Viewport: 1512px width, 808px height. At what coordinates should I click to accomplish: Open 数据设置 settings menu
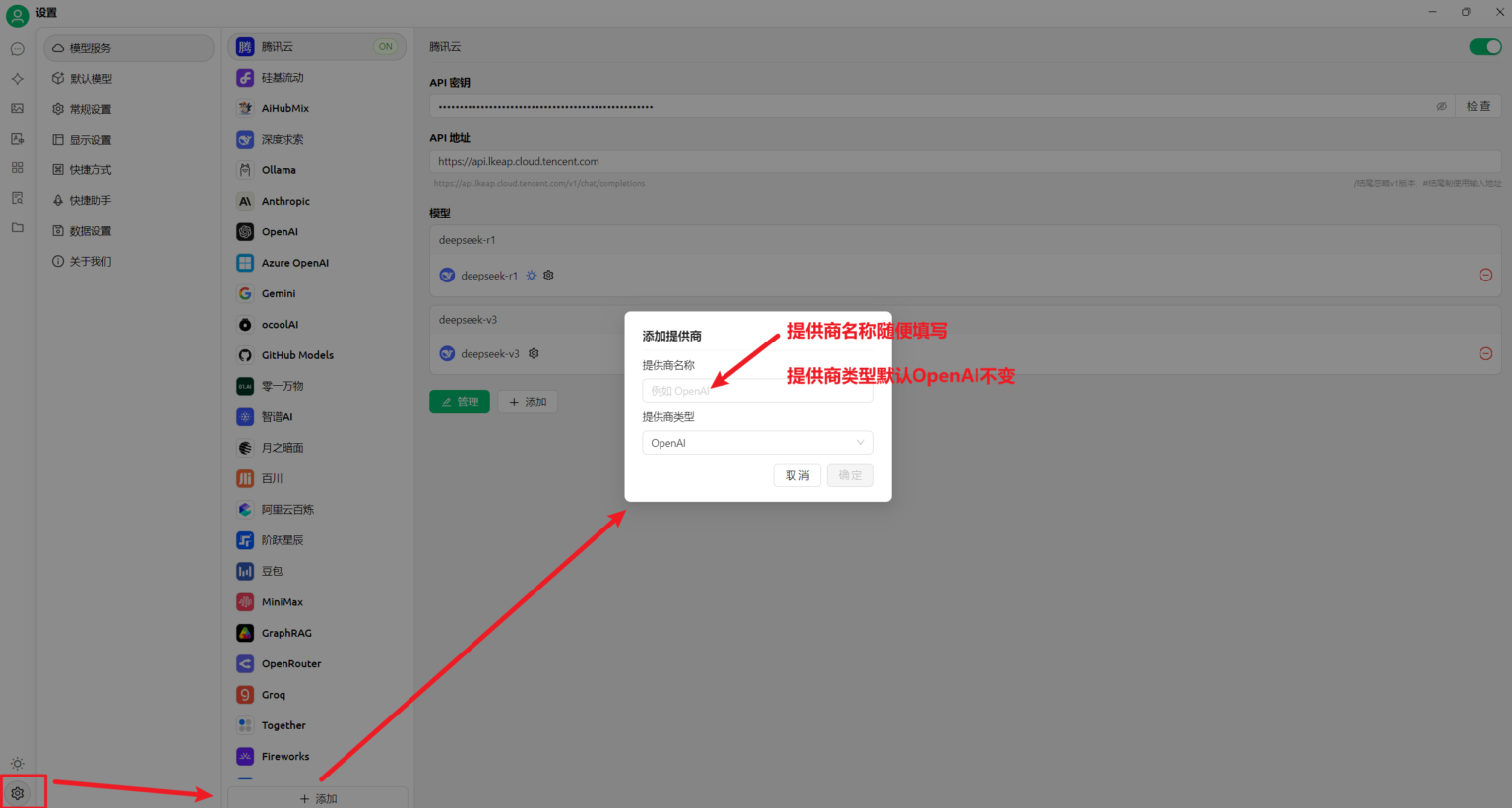[x=128, y=231]
